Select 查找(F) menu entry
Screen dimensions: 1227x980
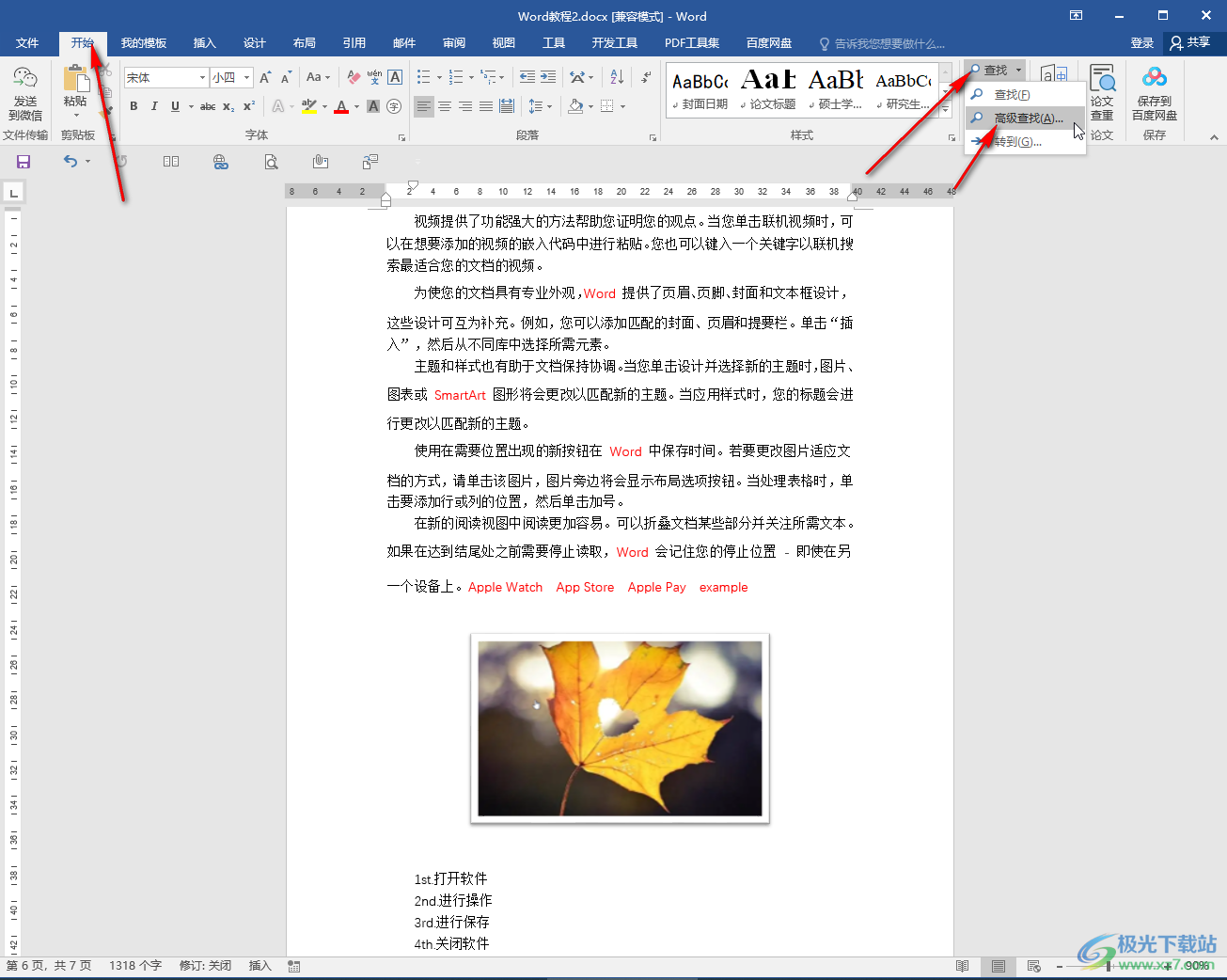click(x=1026, y=95)
